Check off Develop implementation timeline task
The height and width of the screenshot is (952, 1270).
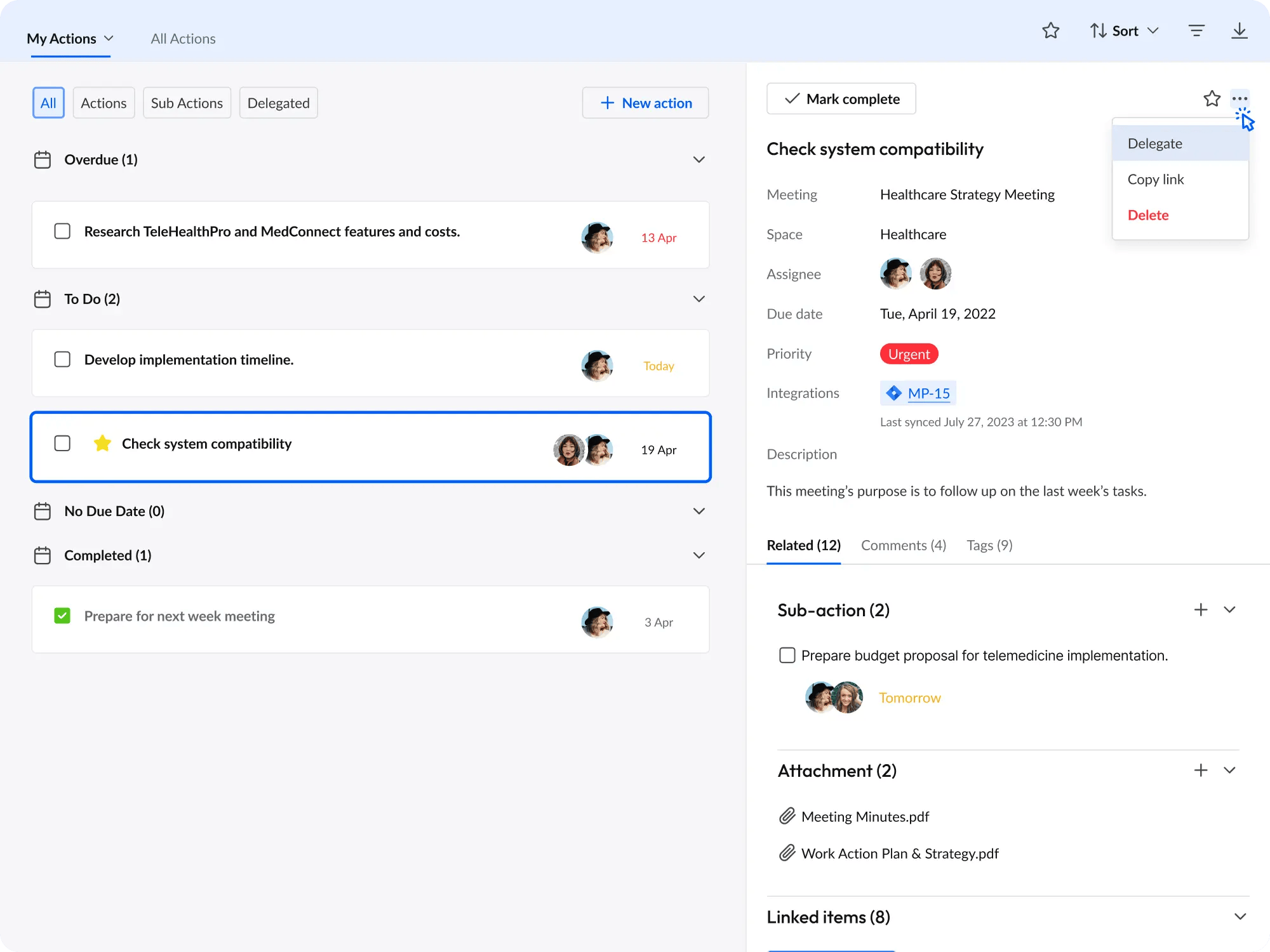pos(62,359)
